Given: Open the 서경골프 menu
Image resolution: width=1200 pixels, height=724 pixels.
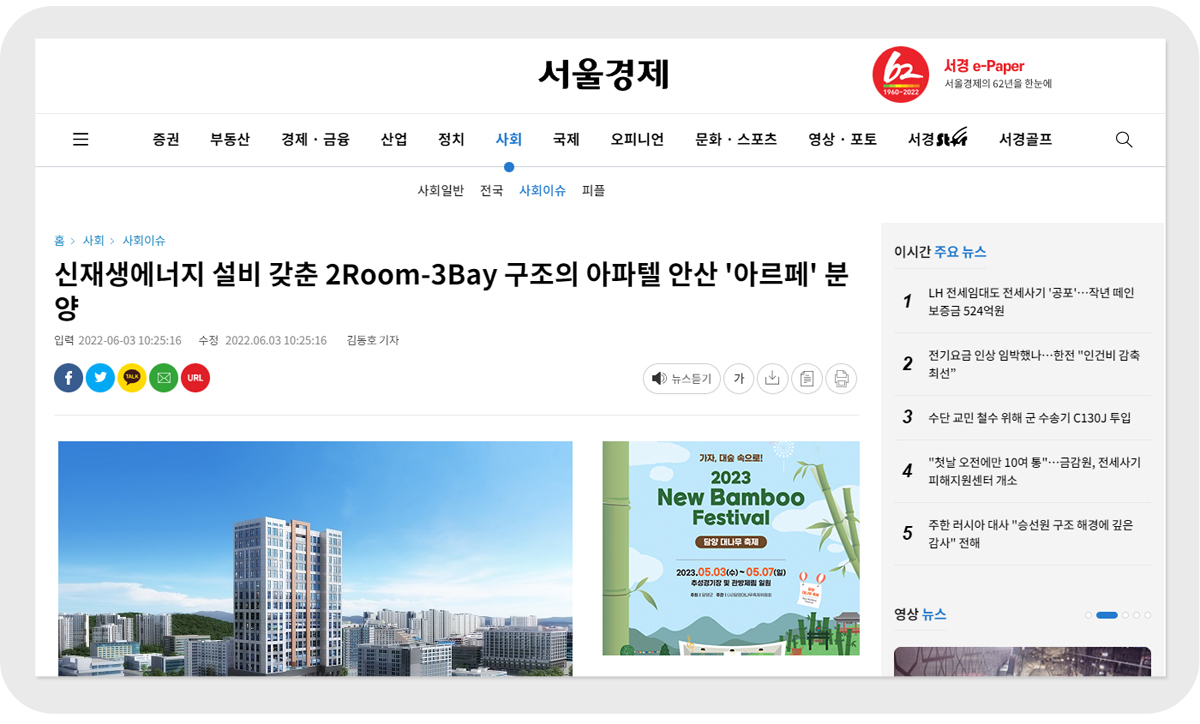Looking at the screenshot, I should 1026,140.
